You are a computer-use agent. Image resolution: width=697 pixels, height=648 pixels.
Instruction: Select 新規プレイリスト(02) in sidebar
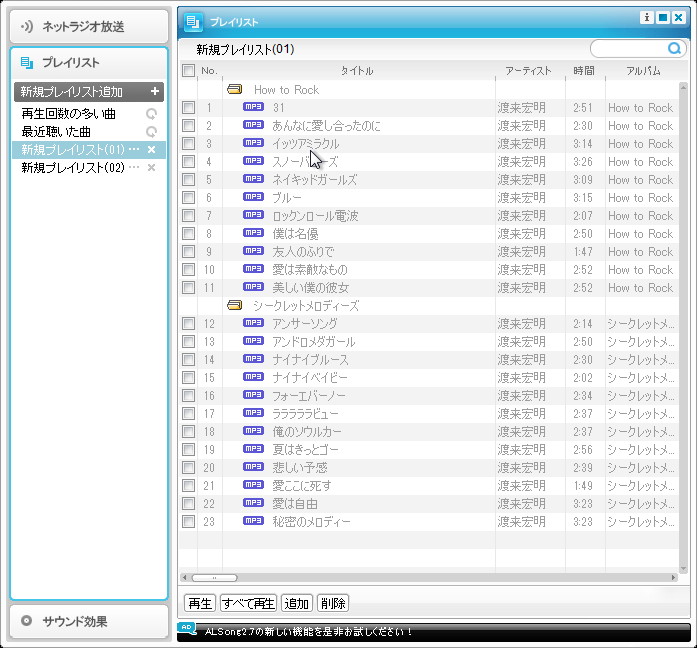click(x=73, y=168)
